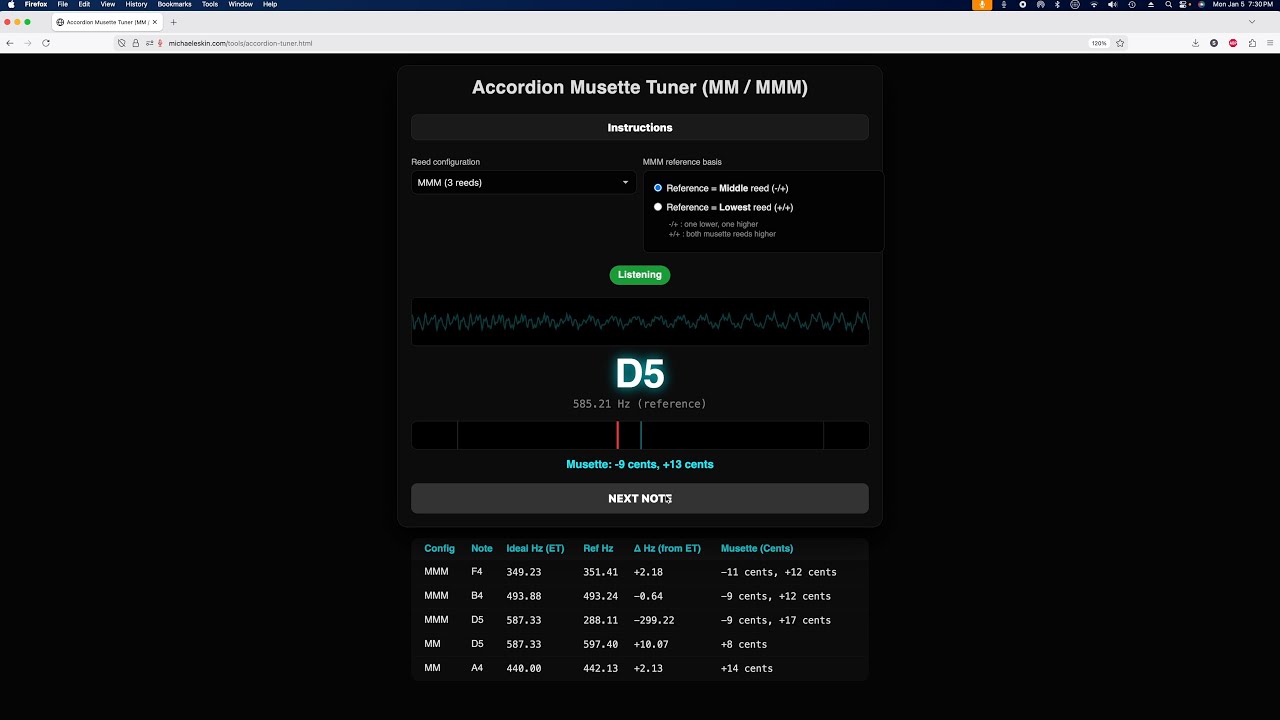1280x720 pixels.
Task: Click the 288.11 Ref Hz cell
Action: click(600, 620)
